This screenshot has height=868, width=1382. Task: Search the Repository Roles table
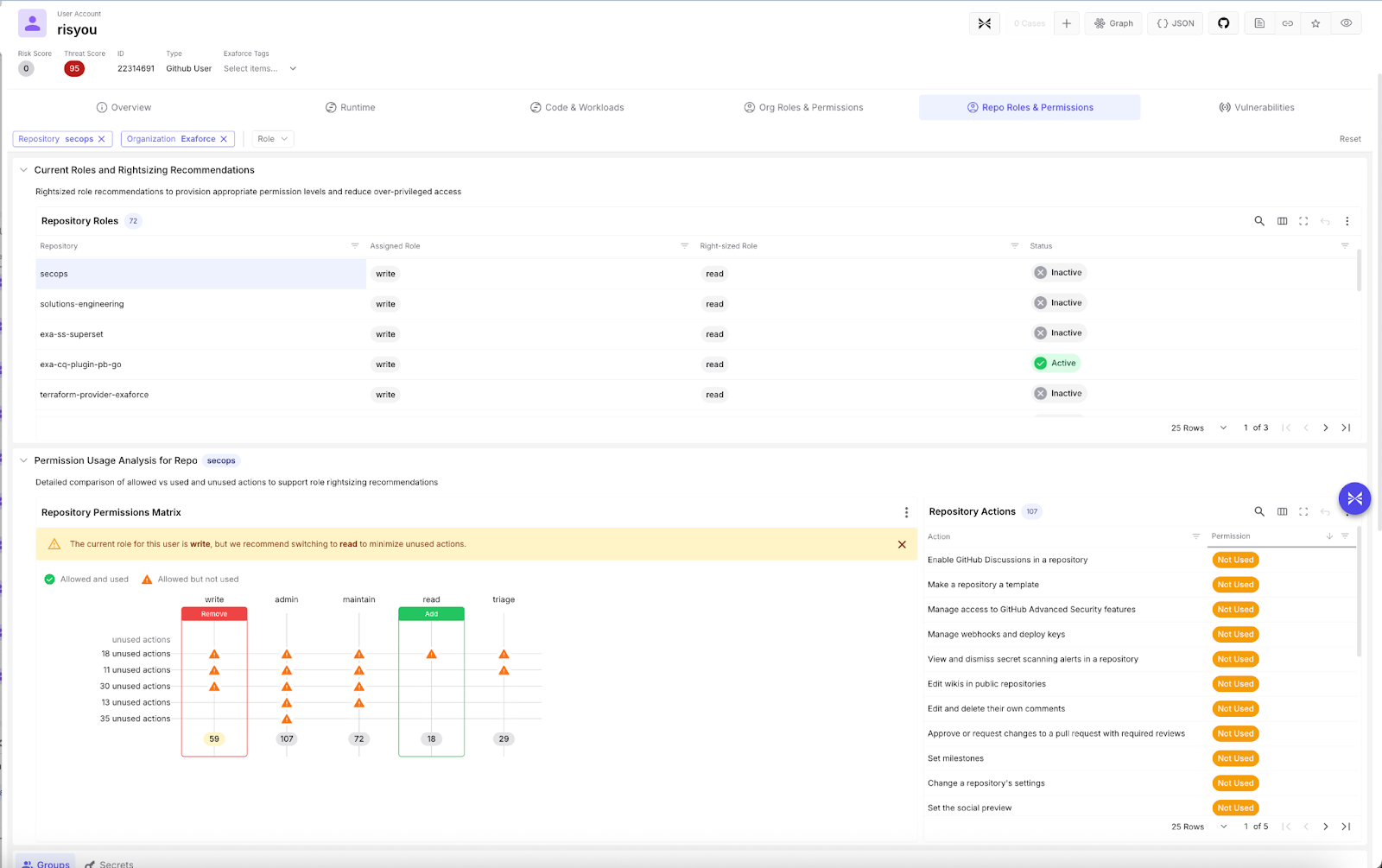click(1259, 221)
